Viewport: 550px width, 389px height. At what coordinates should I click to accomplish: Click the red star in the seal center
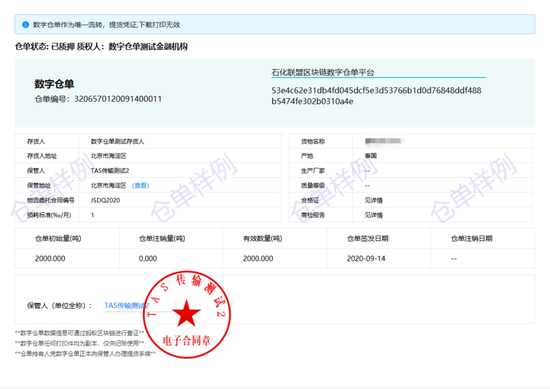[186, 313]
